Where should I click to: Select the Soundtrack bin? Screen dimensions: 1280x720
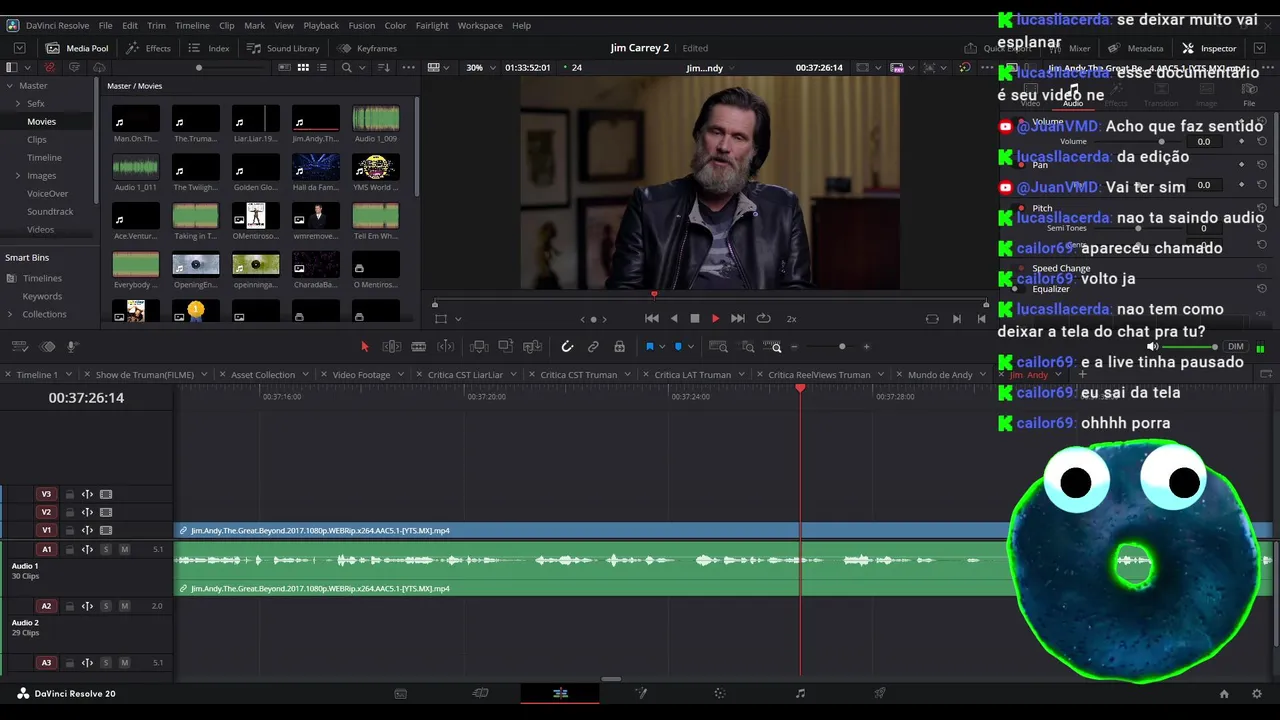[50, 211]
